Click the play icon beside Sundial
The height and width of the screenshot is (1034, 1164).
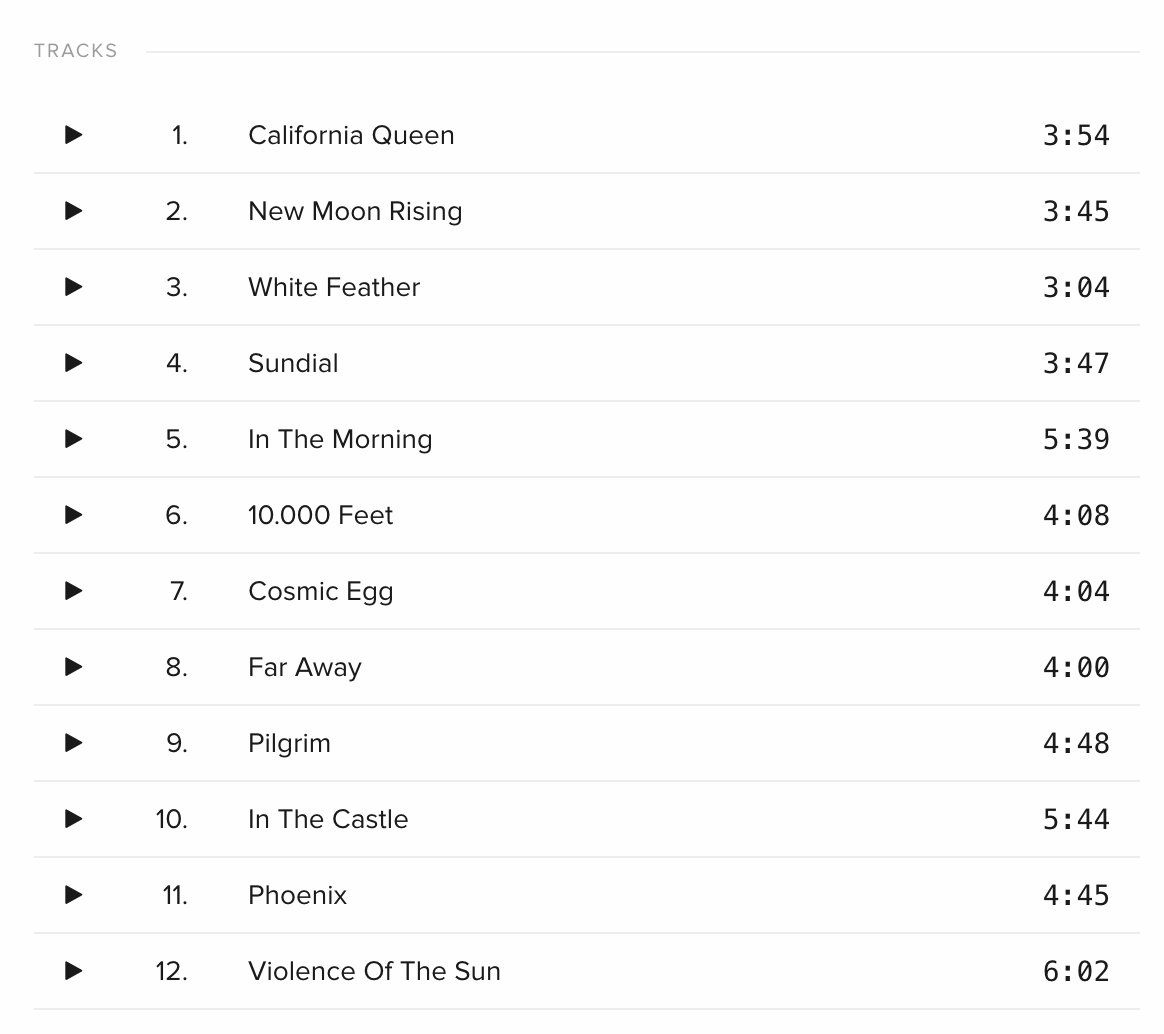73,363
